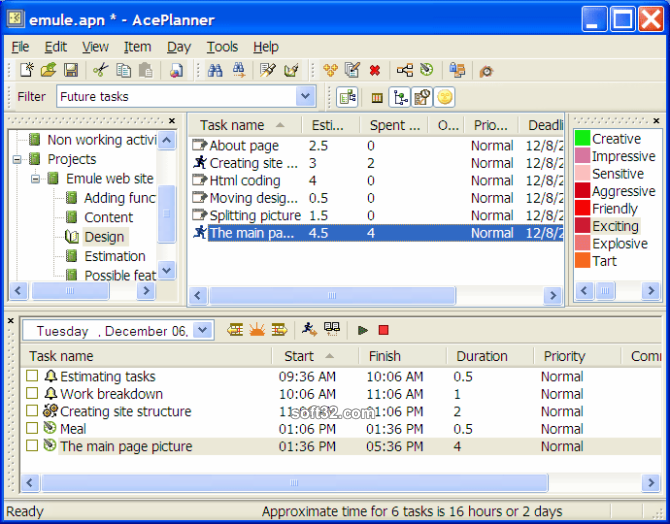Click the smiley face toolbar icon
The width and height of the screenshot is (670, 524).
(444, 97)
